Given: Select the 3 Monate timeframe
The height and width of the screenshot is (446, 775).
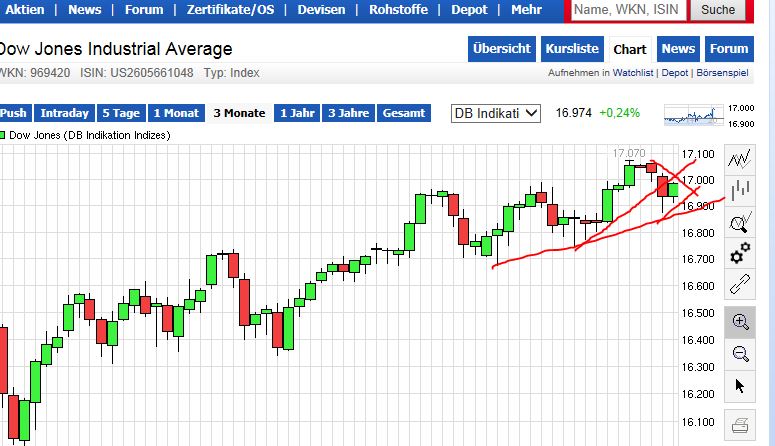Looking at the screenshot, I should click(x=239, y=113).
